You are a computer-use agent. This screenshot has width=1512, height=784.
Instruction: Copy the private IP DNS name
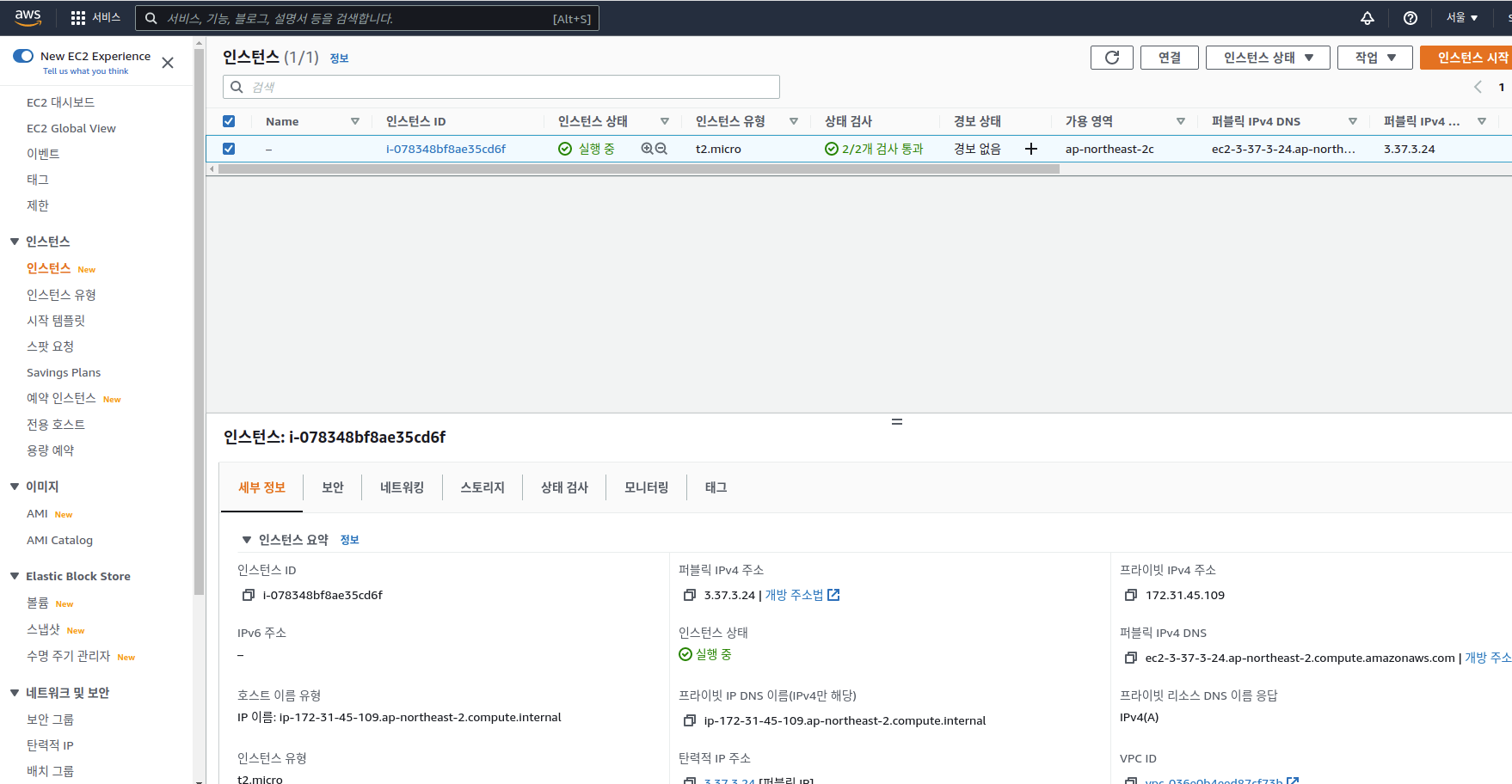[690, 720]
